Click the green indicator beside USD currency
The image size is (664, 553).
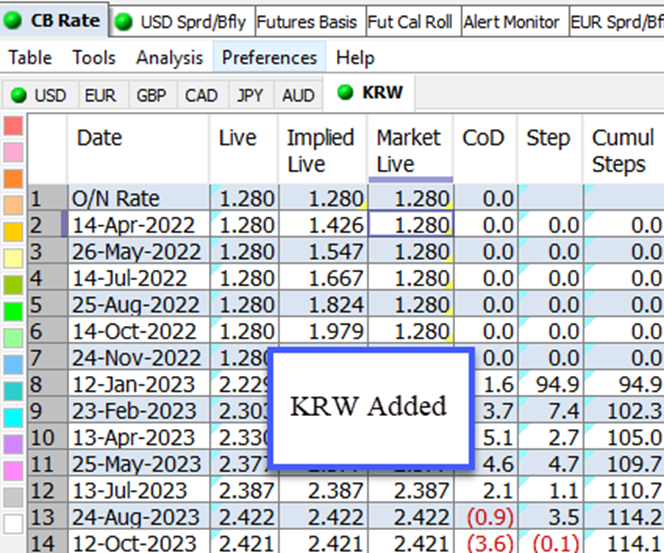point(19,95)
